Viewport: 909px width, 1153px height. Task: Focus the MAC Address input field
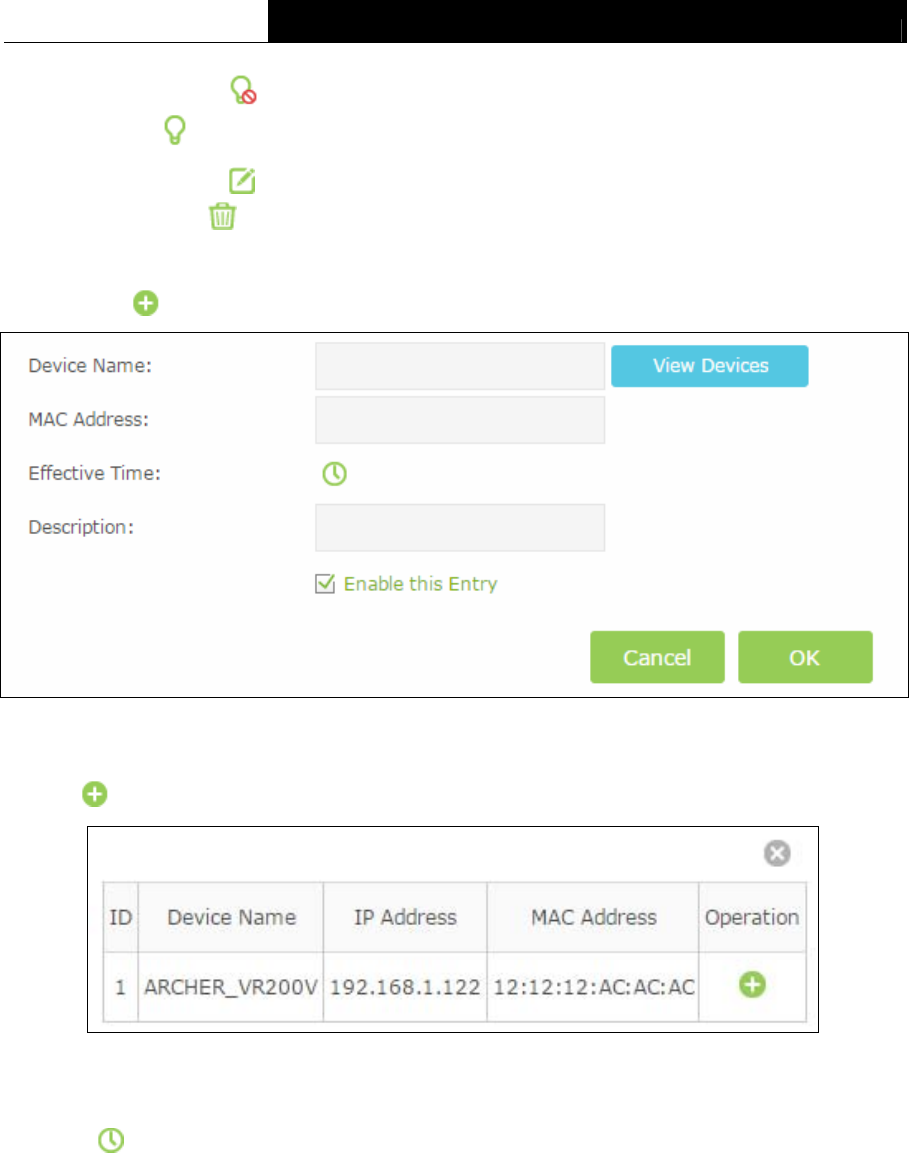(x=460, y=420)
